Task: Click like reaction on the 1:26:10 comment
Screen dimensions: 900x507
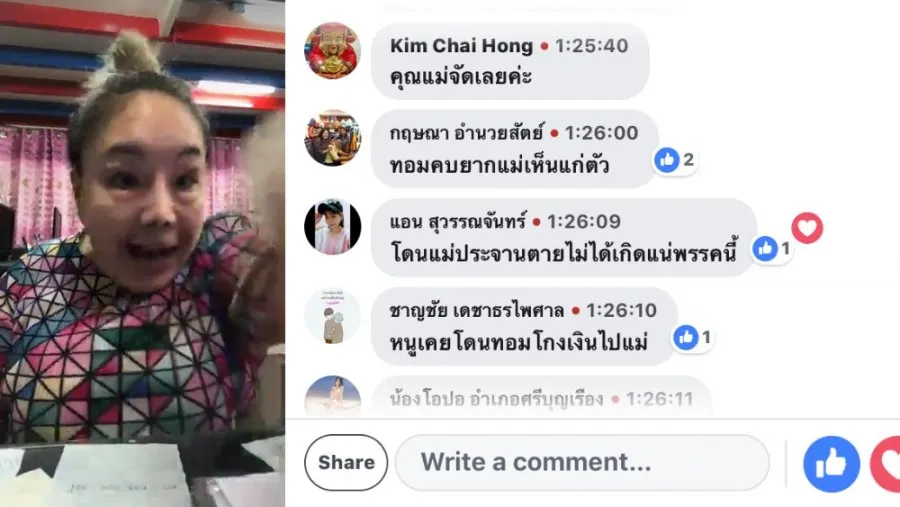Action: (693, 338)
